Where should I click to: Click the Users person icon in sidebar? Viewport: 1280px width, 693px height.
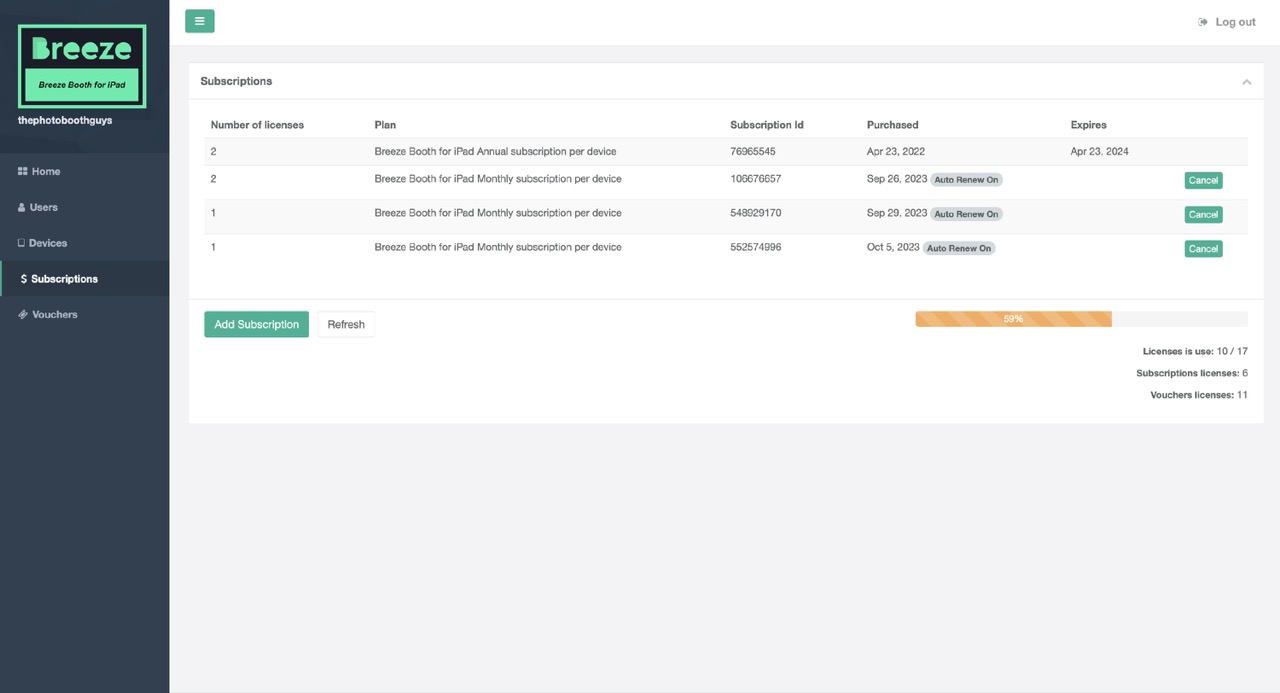22,208
